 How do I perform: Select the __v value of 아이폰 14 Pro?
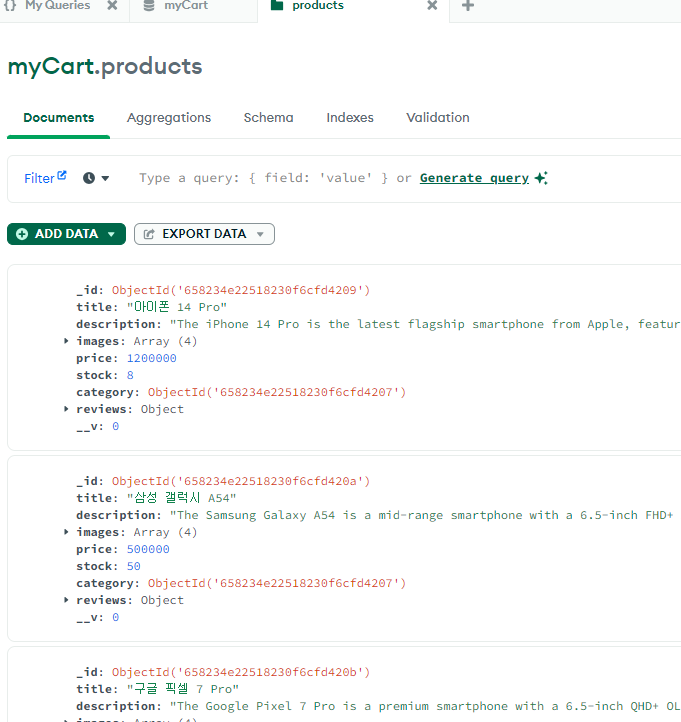pyautogui.click(x=116, y=426)
